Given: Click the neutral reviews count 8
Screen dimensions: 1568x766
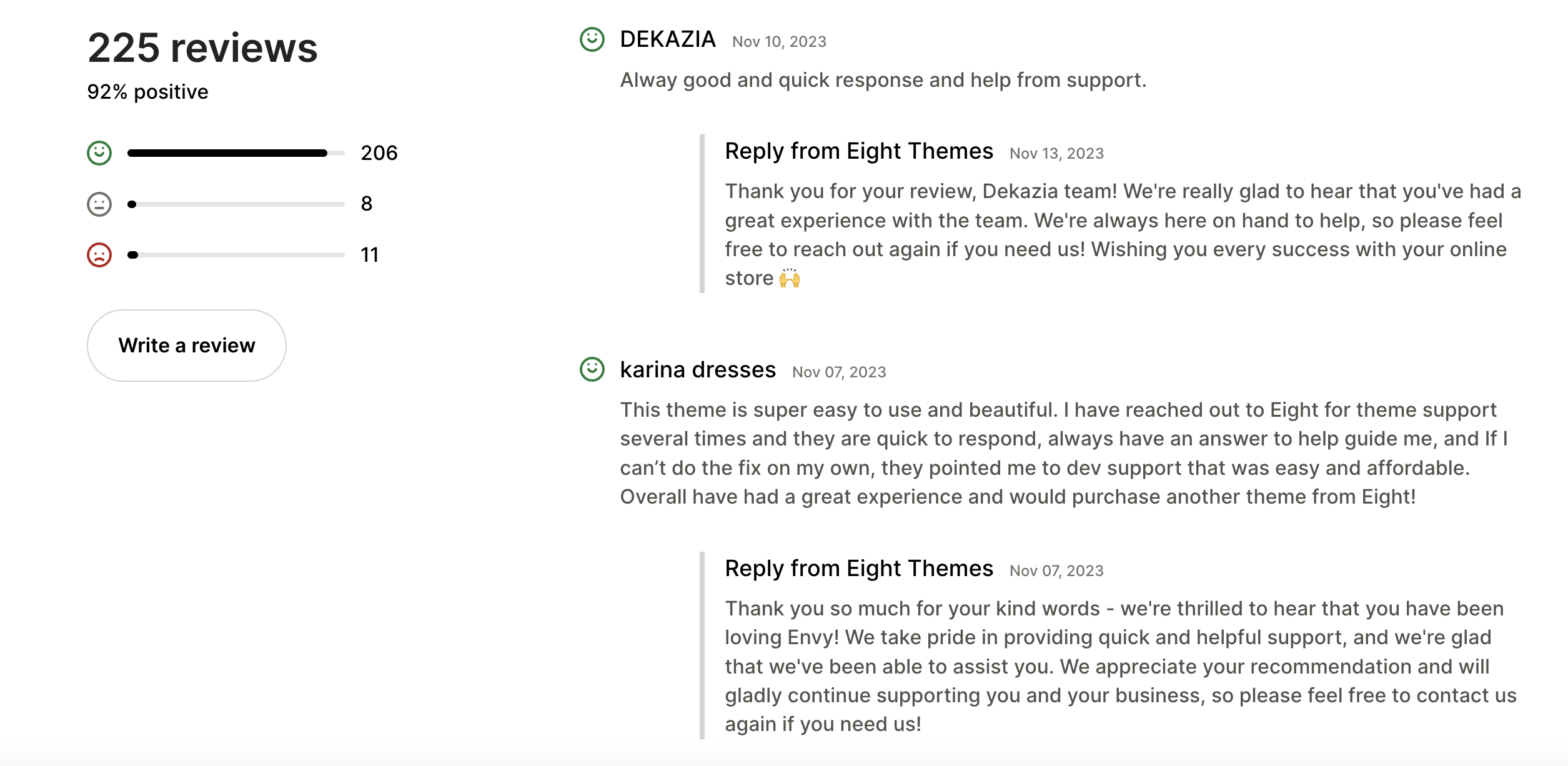Looking at the screenshot, I should click(367, 203).
